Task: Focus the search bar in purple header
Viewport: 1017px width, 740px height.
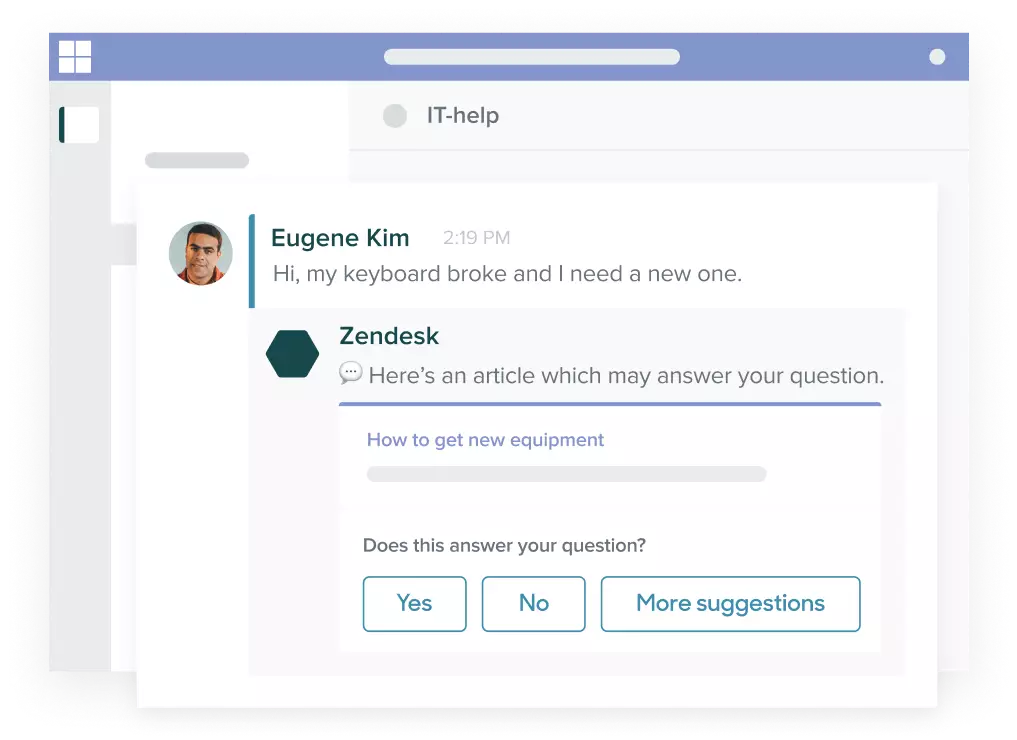Action: click(x=532, y=57)
